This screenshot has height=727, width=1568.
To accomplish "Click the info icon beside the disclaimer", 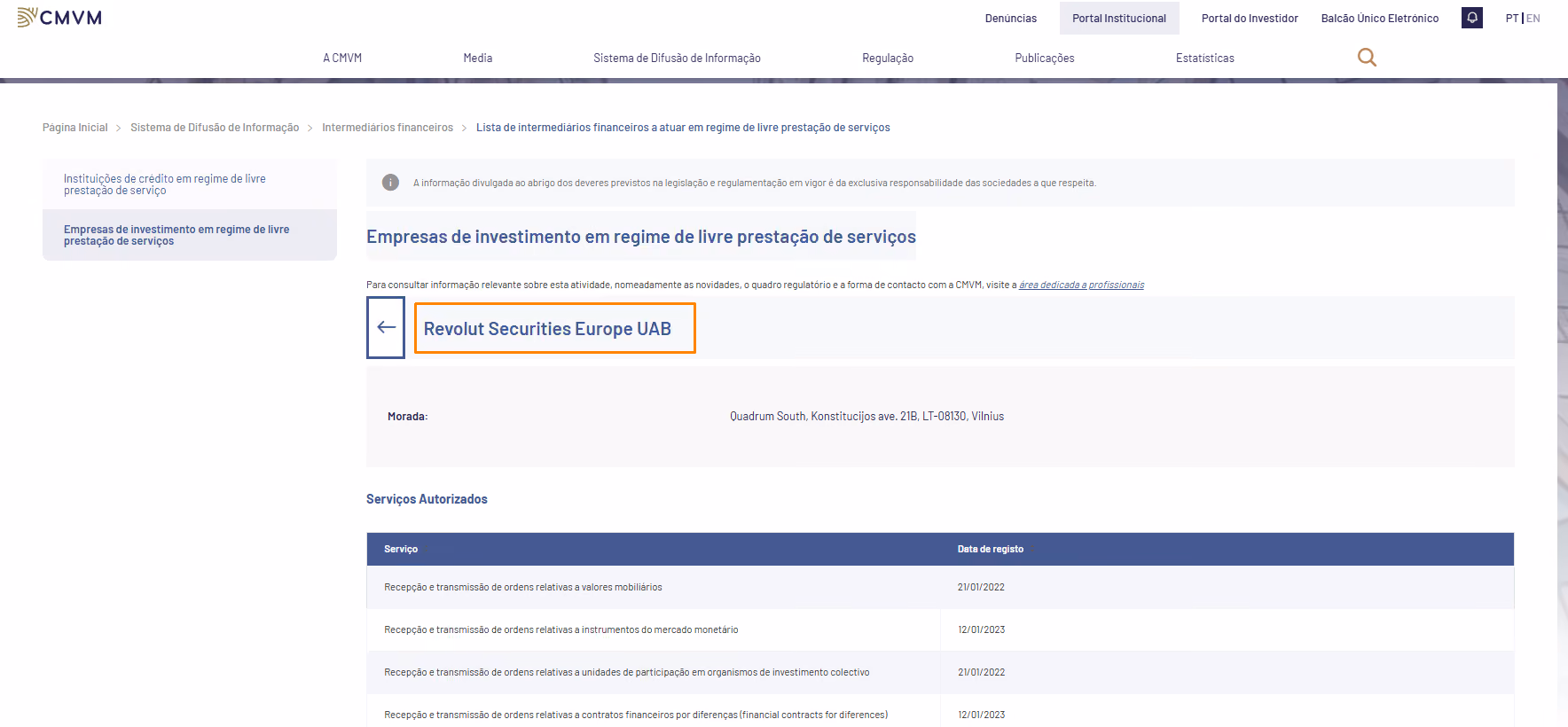I will 390,183.
